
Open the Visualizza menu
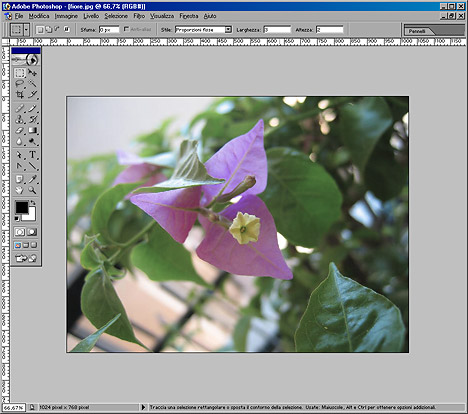click(x=162, y=16)
